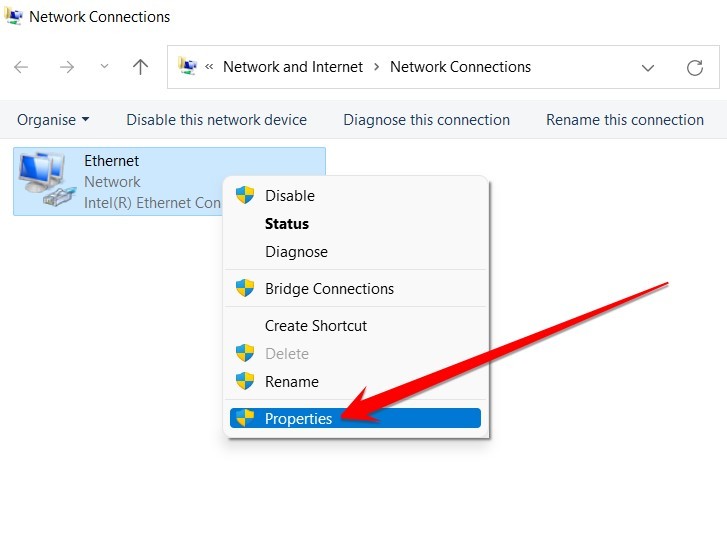Click Network and Internet breadcrumb

(293, 67)
